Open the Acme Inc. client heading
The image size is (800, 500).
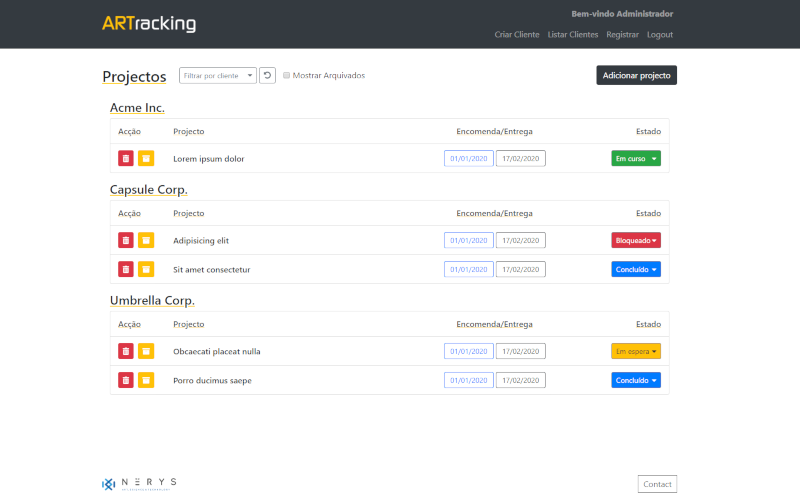(137, 108)
